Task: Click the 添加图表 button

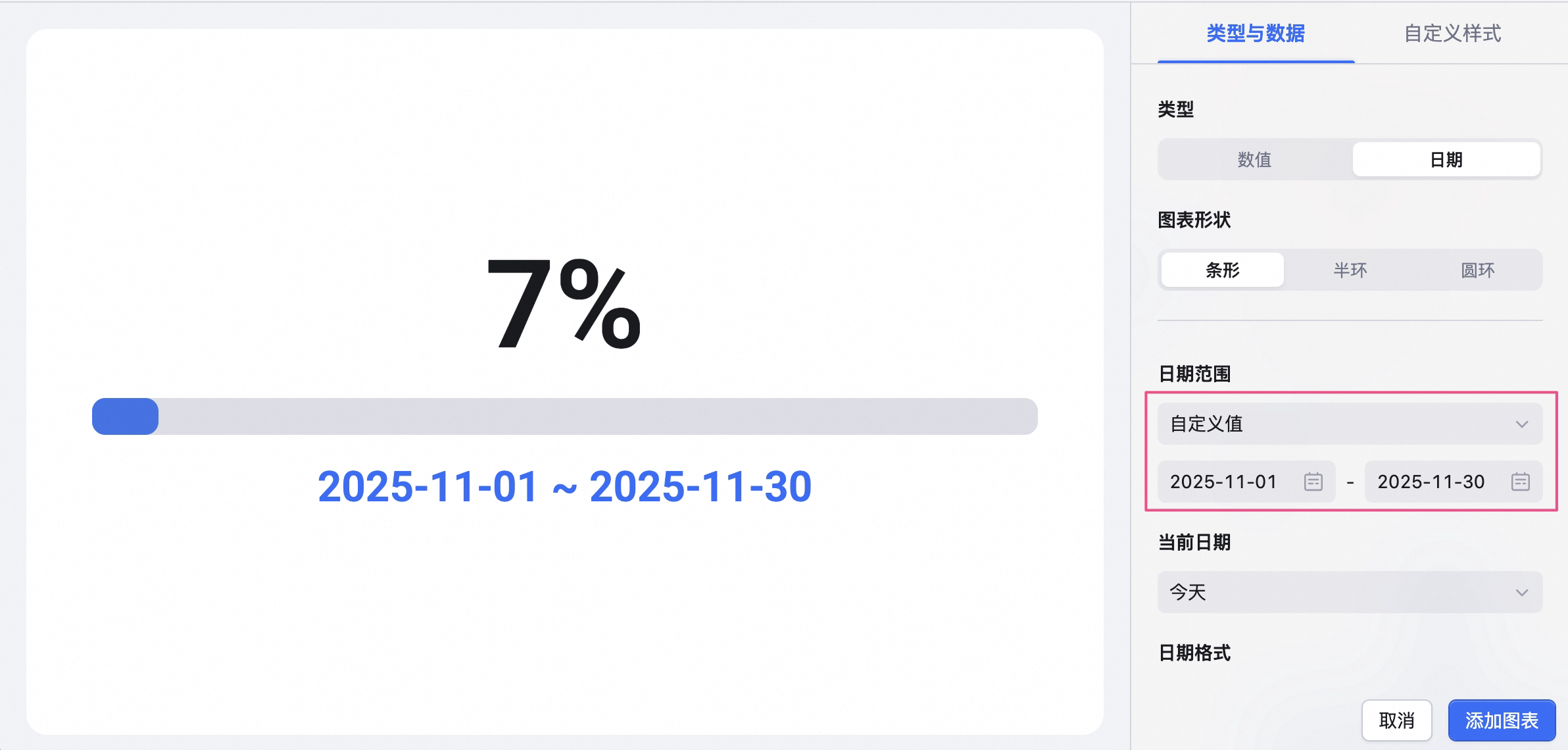Action: [x=1502, y=720]
